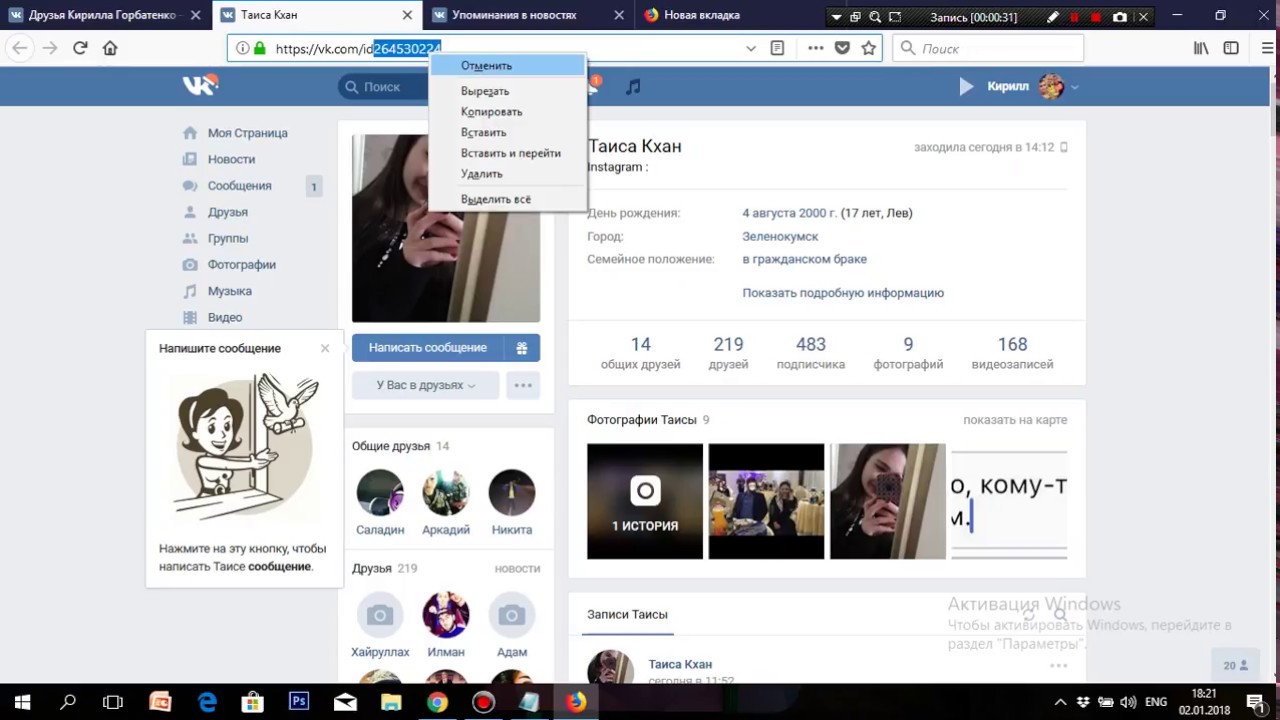Open 'Новости' in sidebar
1280x720 pixels.
(231, 159)
